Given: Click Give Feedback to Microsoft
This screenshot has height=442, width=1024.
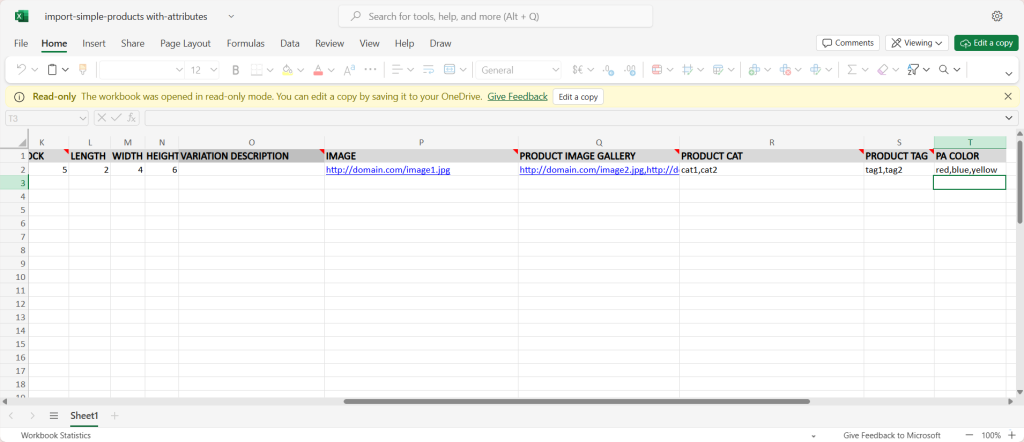Looking at the screenshot, I should [891, 435].
